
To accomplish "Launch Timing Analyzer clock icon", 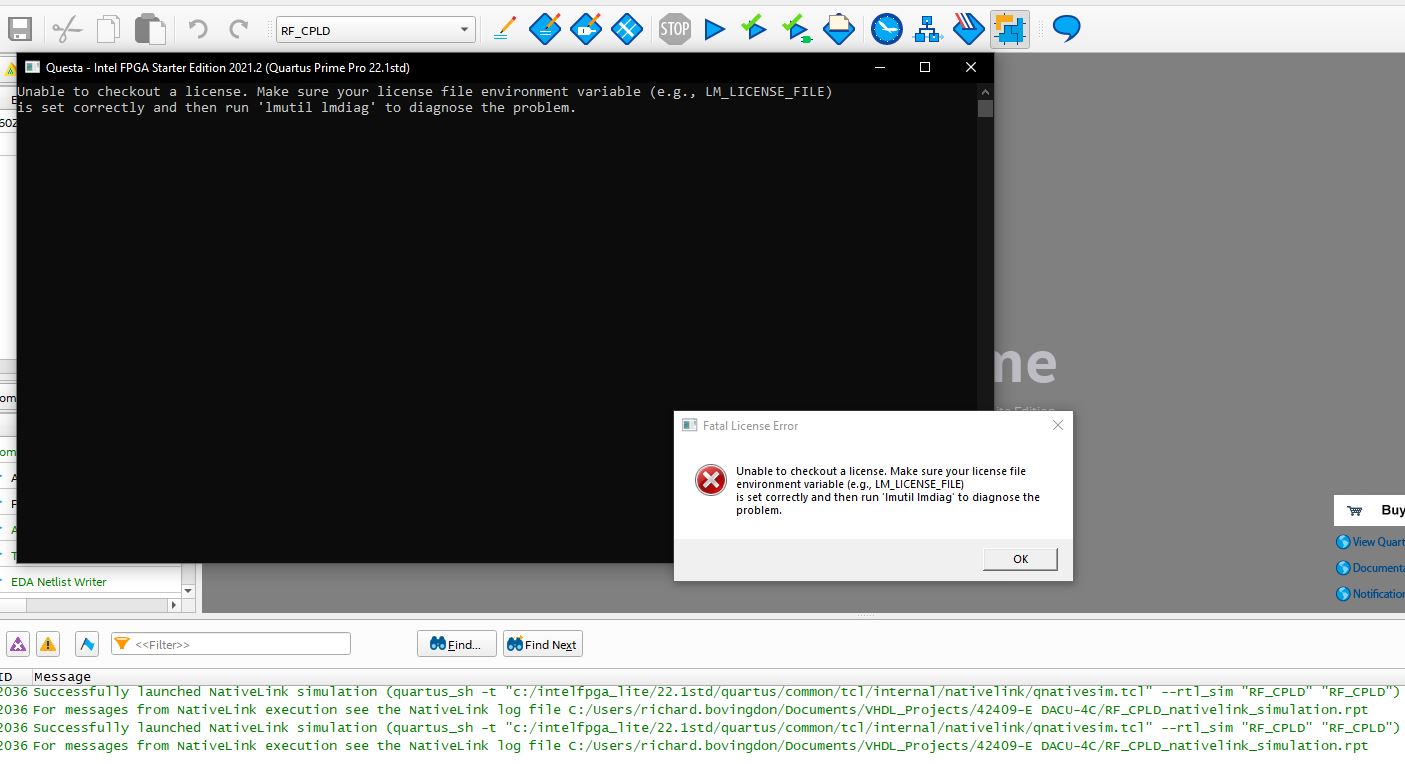I will pos(887,29).
